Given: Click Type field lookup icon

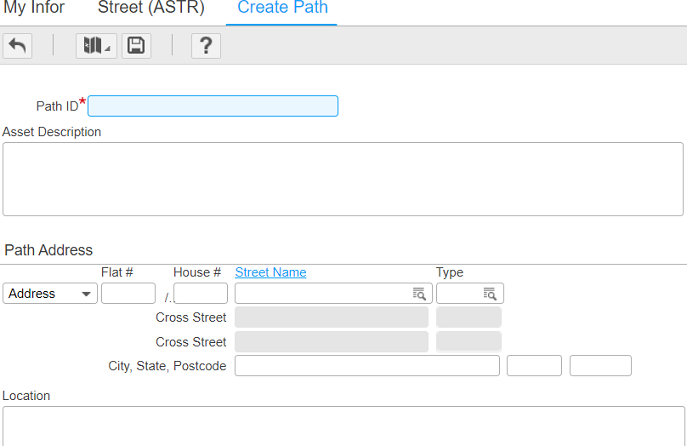Looking at the screenshot, I should pos(490,294).
